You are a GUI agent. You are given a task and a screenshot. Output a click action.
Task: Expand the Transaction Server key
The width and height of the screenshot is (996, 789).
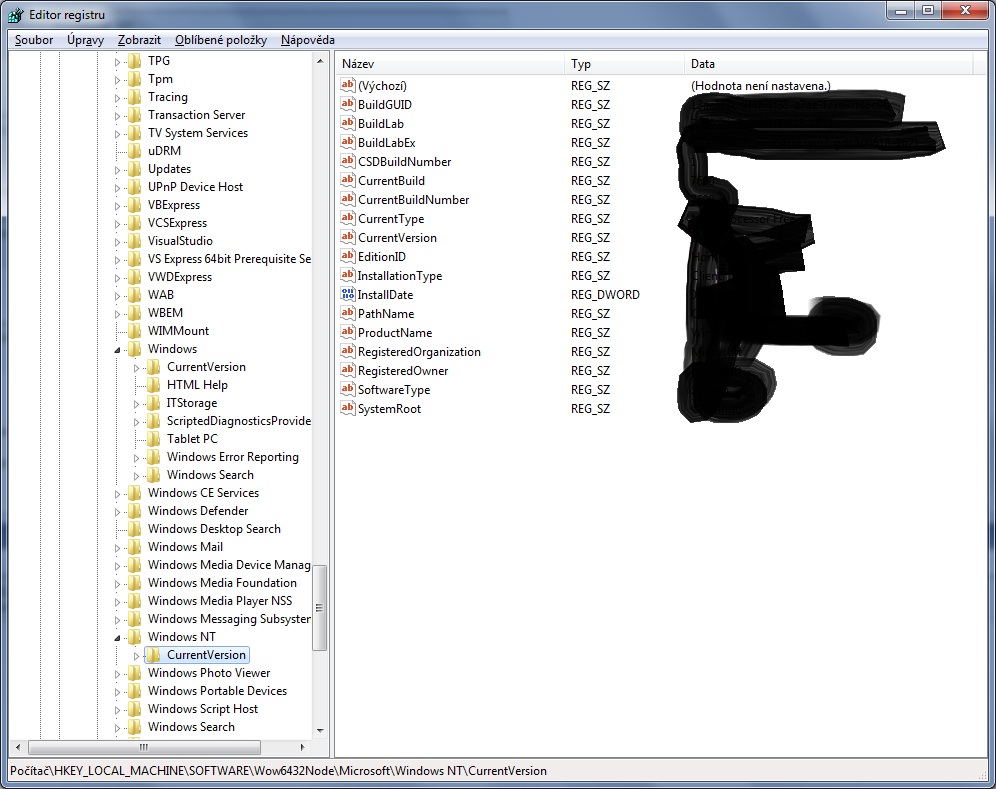[x=118, y=116]
